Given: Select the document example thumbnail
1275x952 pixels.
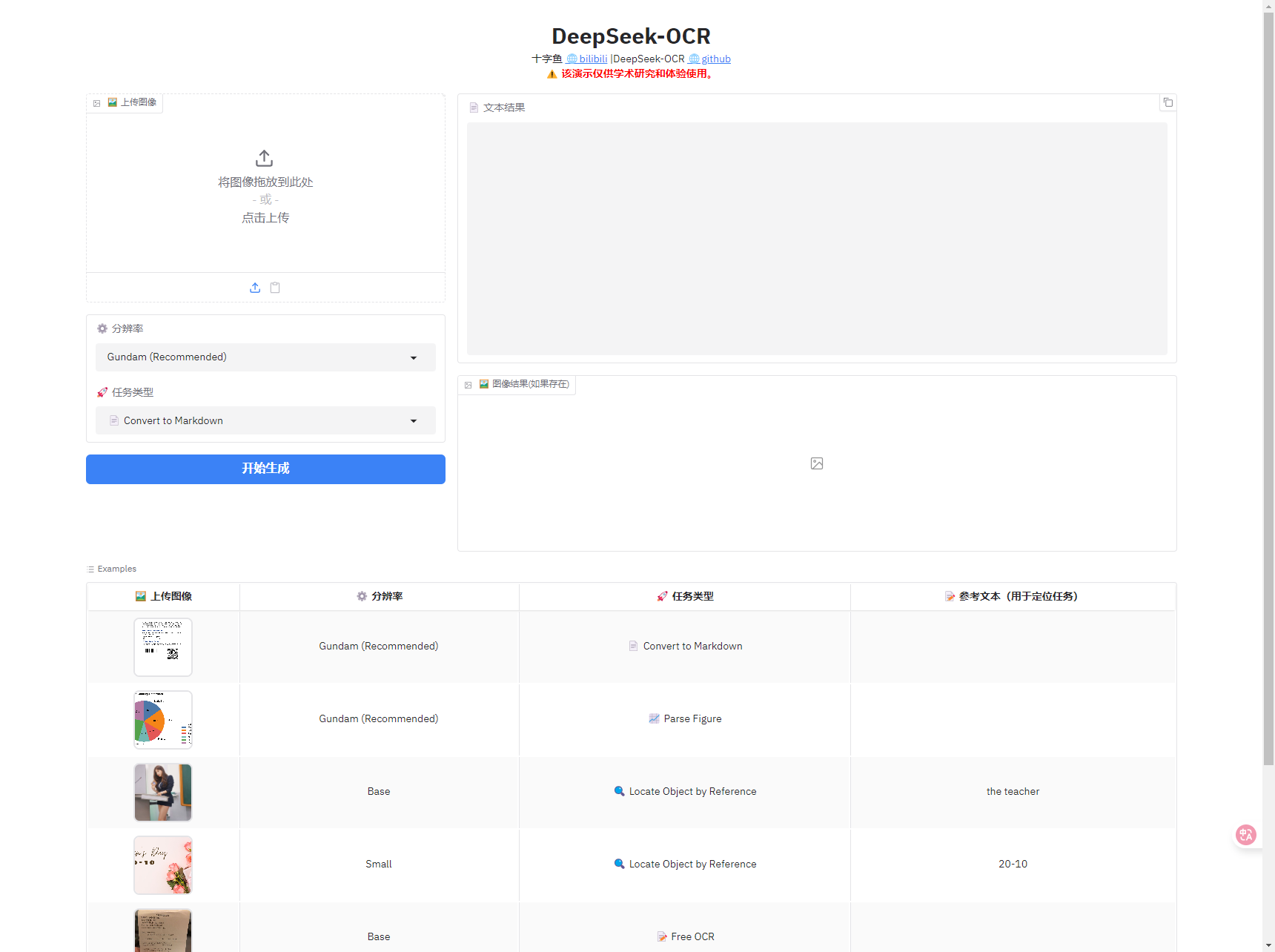Looking at the screenshot, I should [163, 647].
